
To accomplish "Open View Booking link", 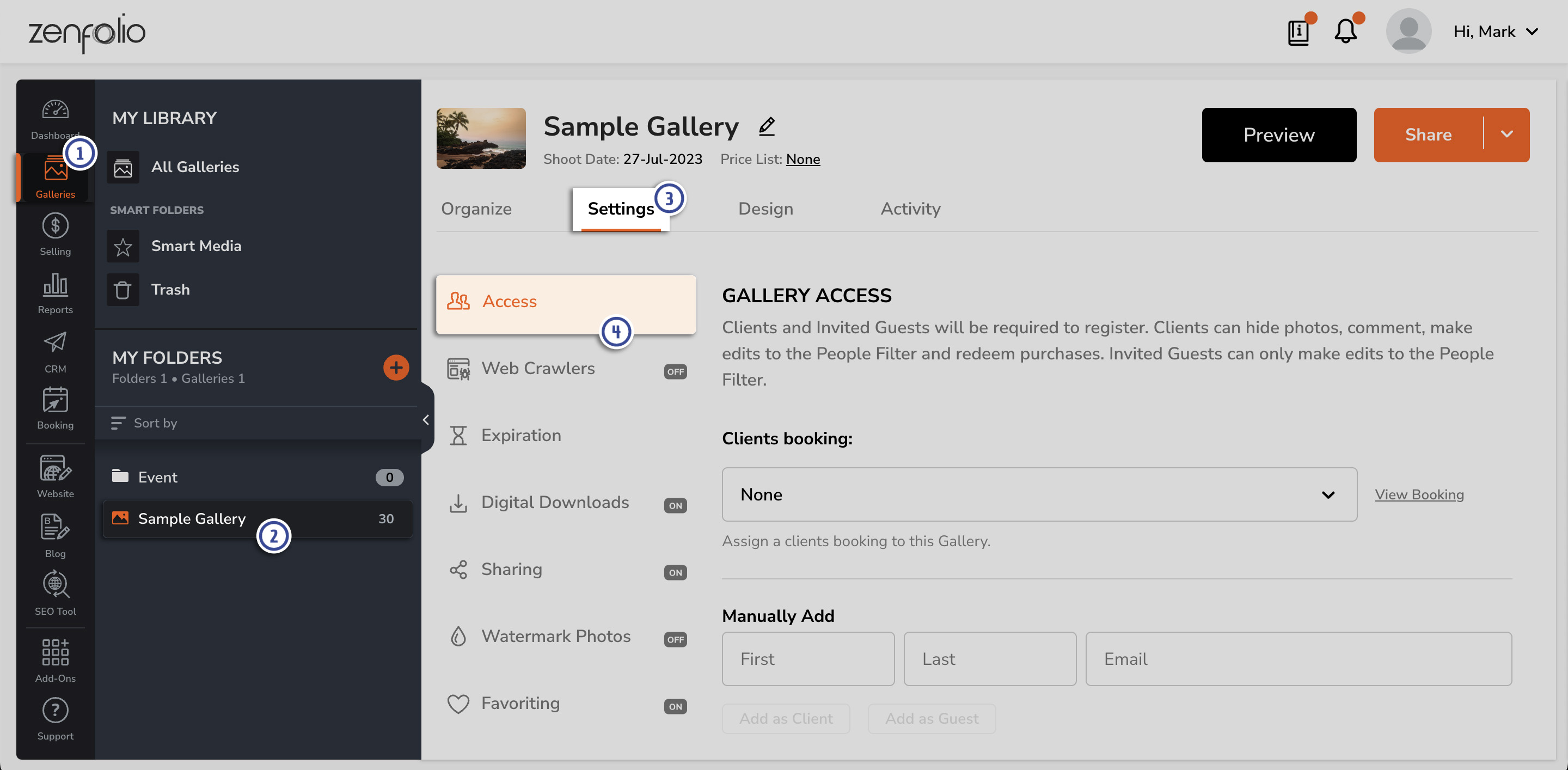I will click(1419, 494).
